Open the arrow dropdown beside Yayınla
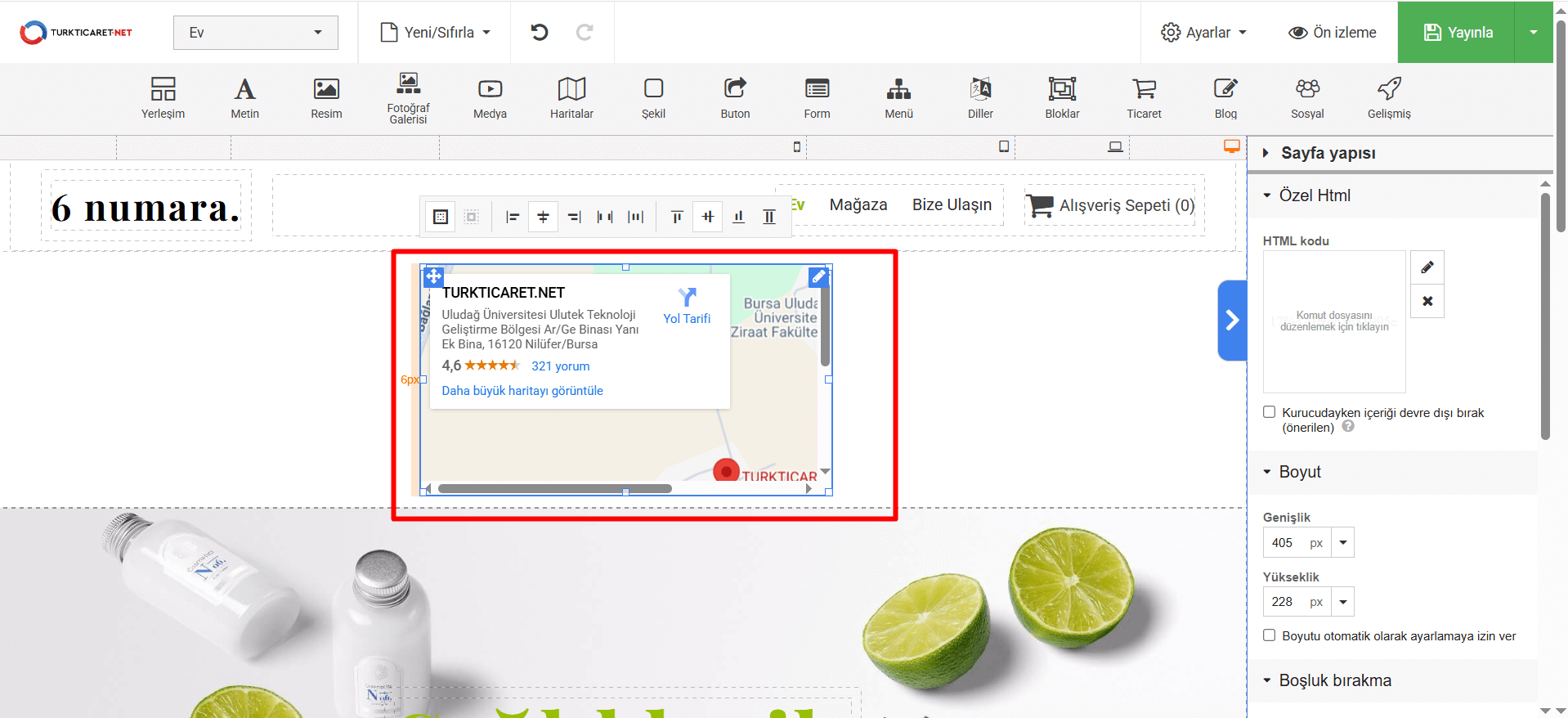The image size is (1568, 718). tap(1533, 32)
